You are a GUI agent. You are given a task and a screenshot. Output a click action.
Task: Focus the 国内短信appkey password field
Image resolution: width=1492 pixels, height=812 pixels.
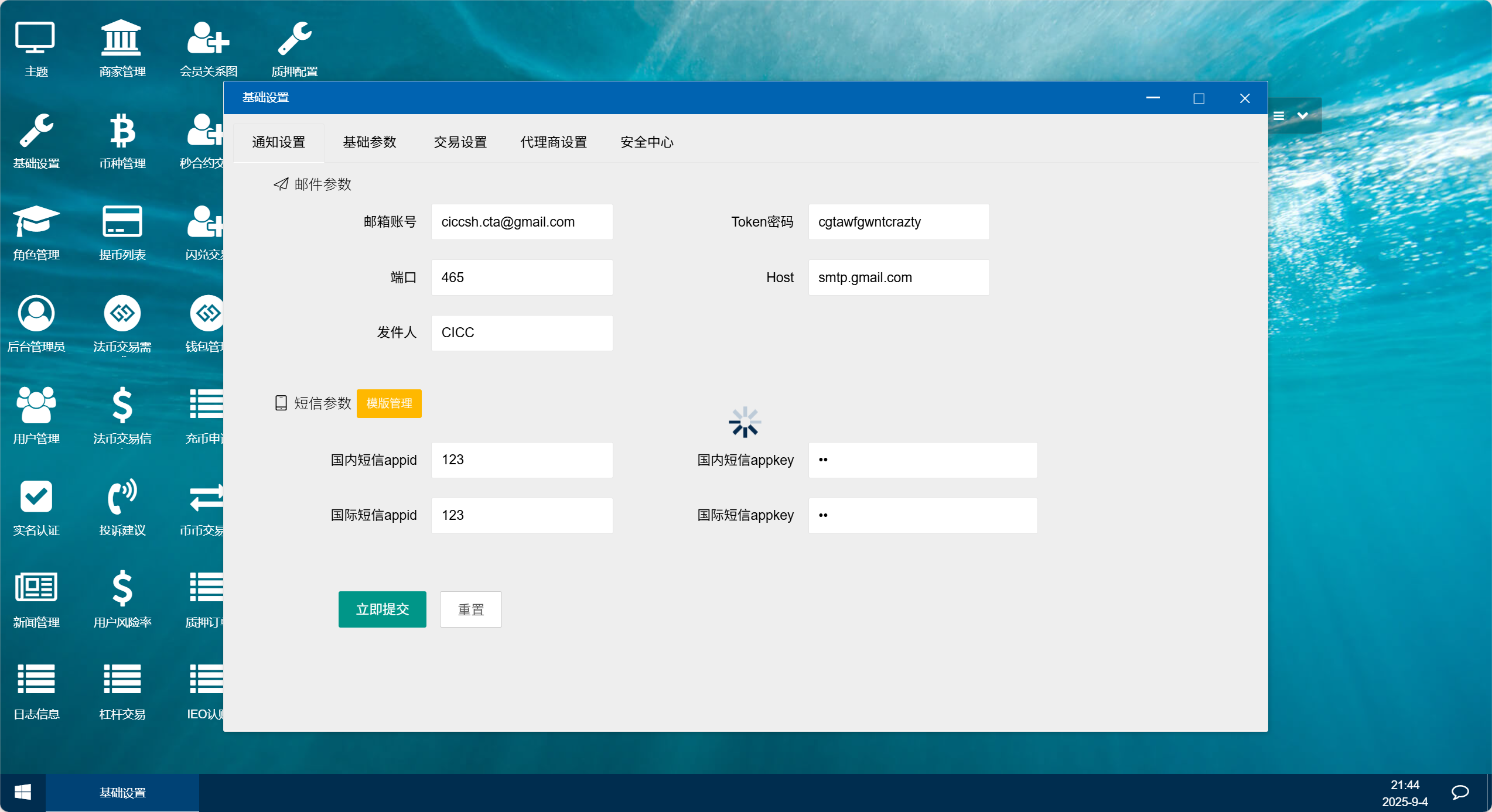(922, 460)
